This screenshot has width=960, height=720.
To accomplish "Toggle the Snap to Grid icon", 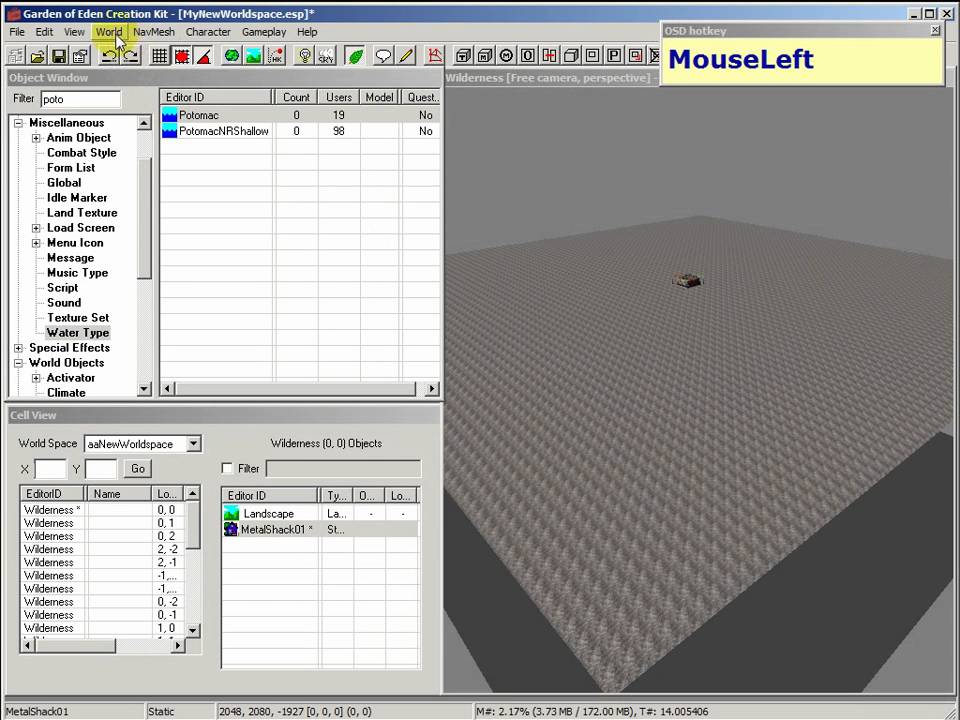I will tap(160, 56).
